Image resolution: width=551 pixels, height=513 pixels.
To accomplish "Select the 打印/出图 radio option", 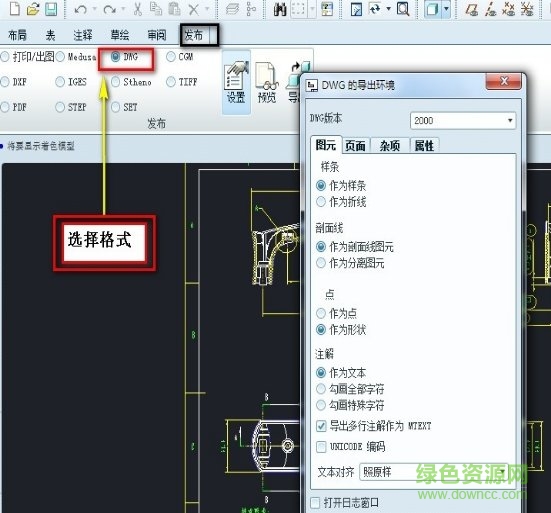I will (5, 57).
